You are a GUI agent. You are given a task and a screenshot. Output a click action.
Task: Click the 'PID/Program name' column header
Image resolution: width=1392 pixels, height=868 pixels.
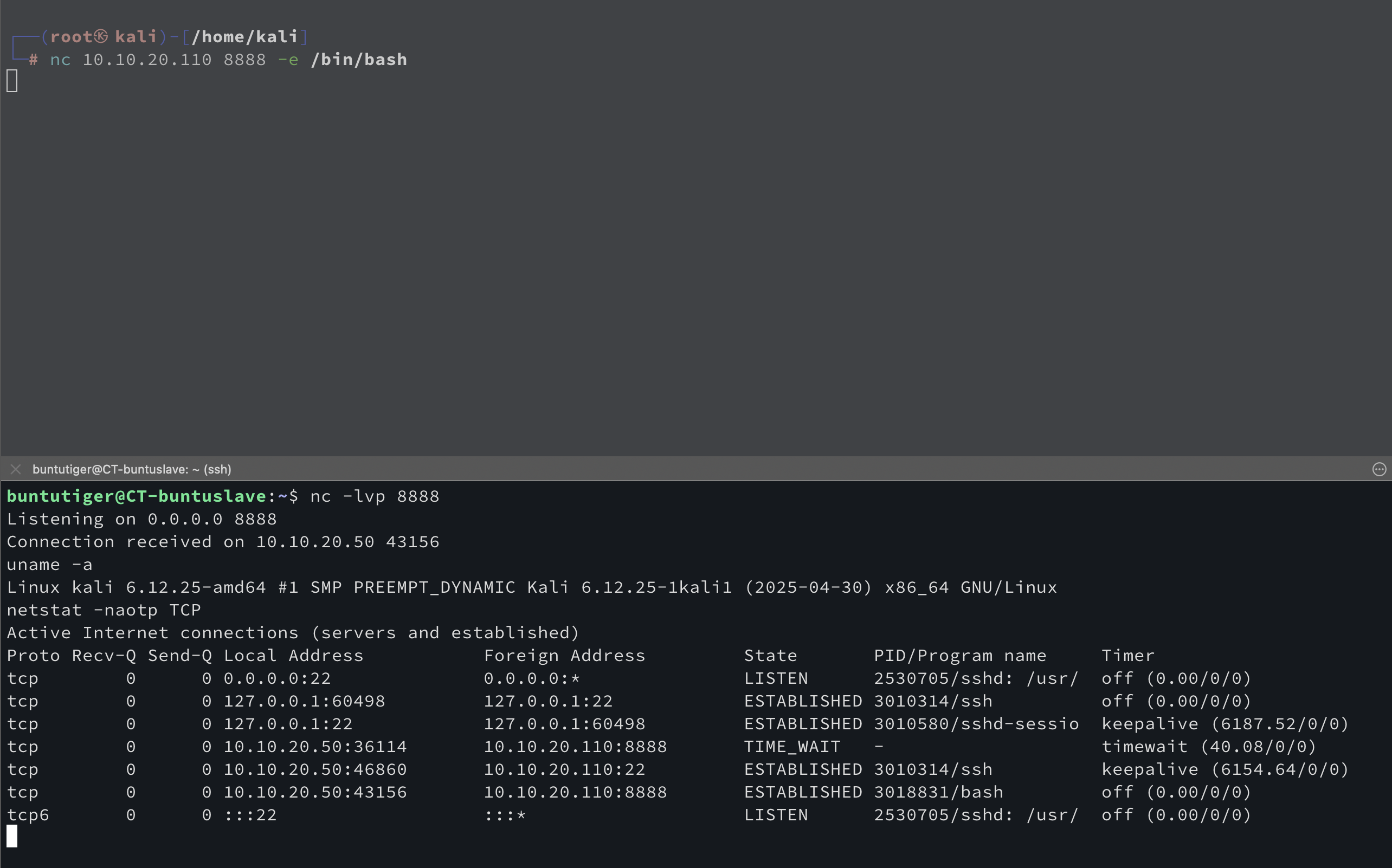(x=959, y=656)
